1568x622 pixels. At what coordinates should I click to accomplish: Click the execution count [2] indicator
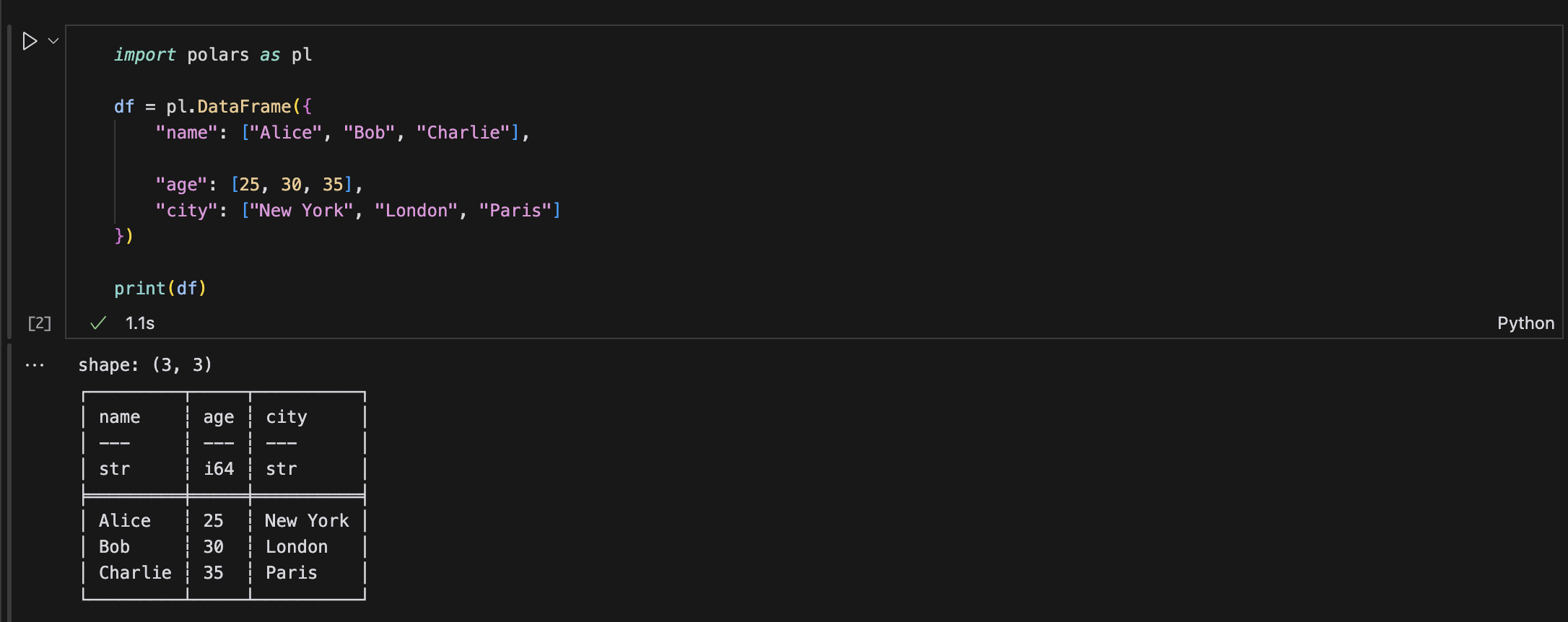(40, 323)
